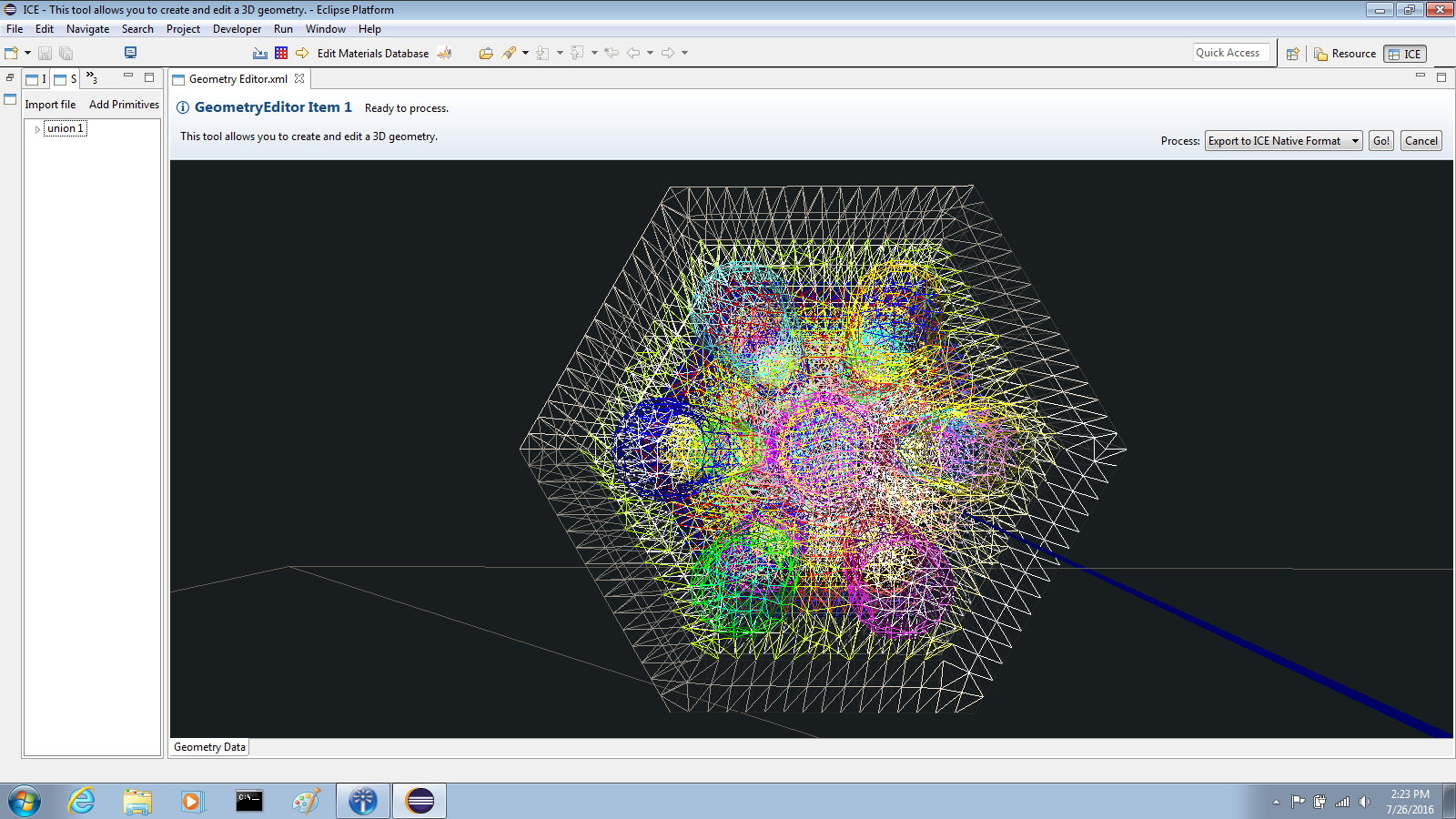Expand the union 1 tree node
The image size is (1456, 819).
coord(37,129)
